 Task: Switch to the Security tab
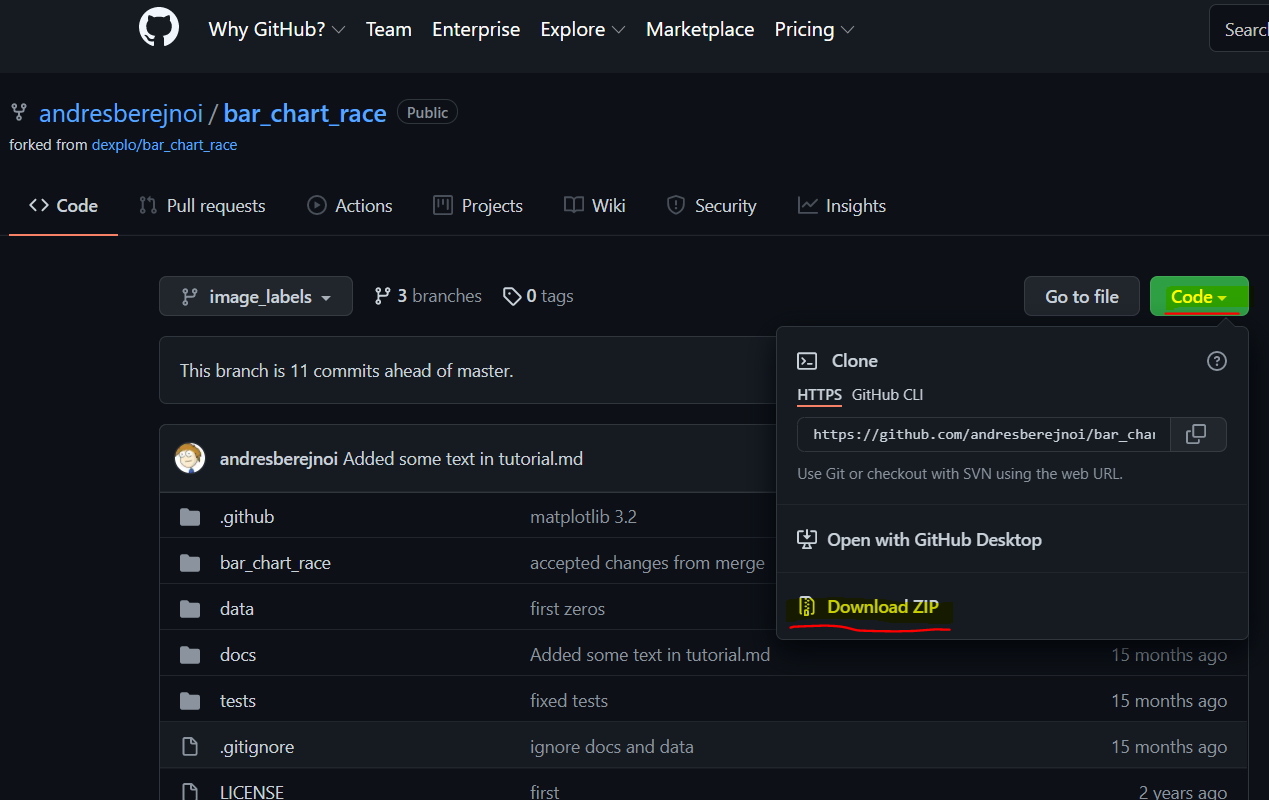(x=711, y=206)
